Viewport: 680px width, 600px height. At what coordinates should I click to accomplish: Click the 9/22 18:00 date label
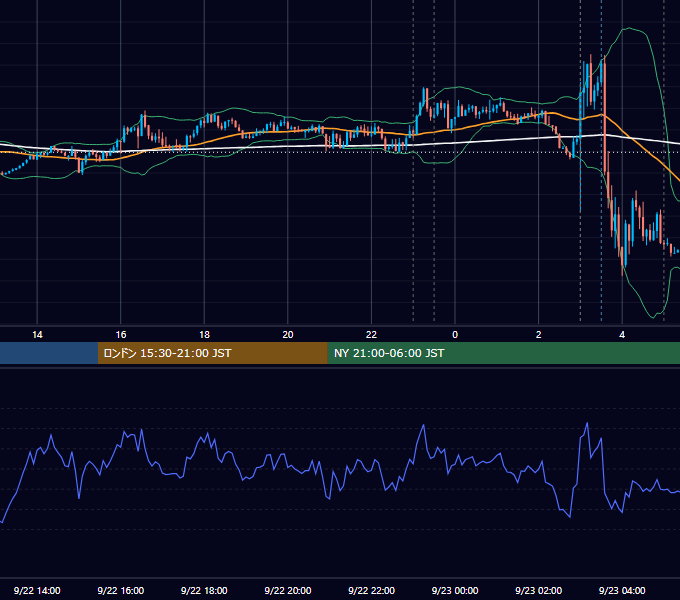coord(204,590)
